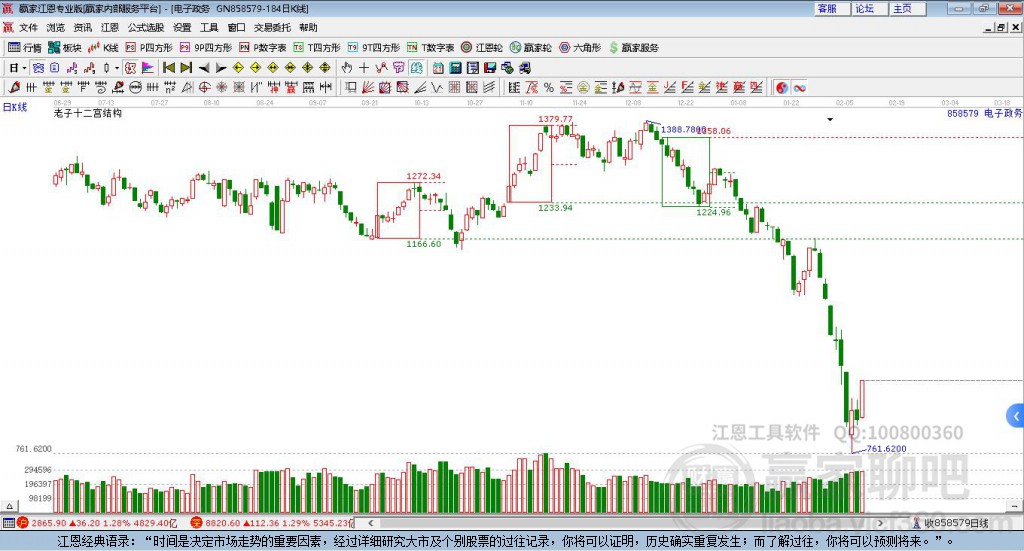Open the 六角形 hexagon tool

[x=580, y=48]
